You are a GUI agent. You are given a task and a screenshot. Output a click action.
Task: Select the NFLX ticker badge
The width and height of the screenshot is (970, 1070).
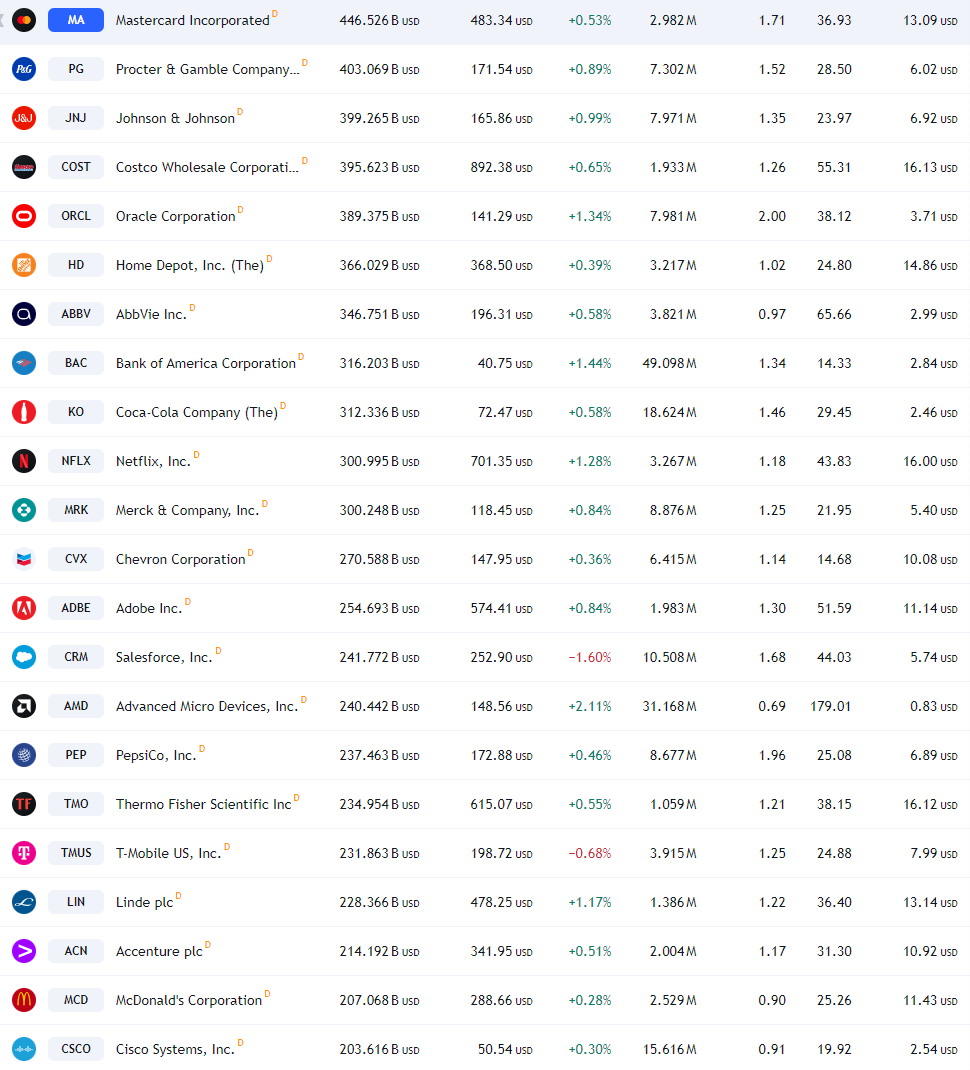click(76, 461)
